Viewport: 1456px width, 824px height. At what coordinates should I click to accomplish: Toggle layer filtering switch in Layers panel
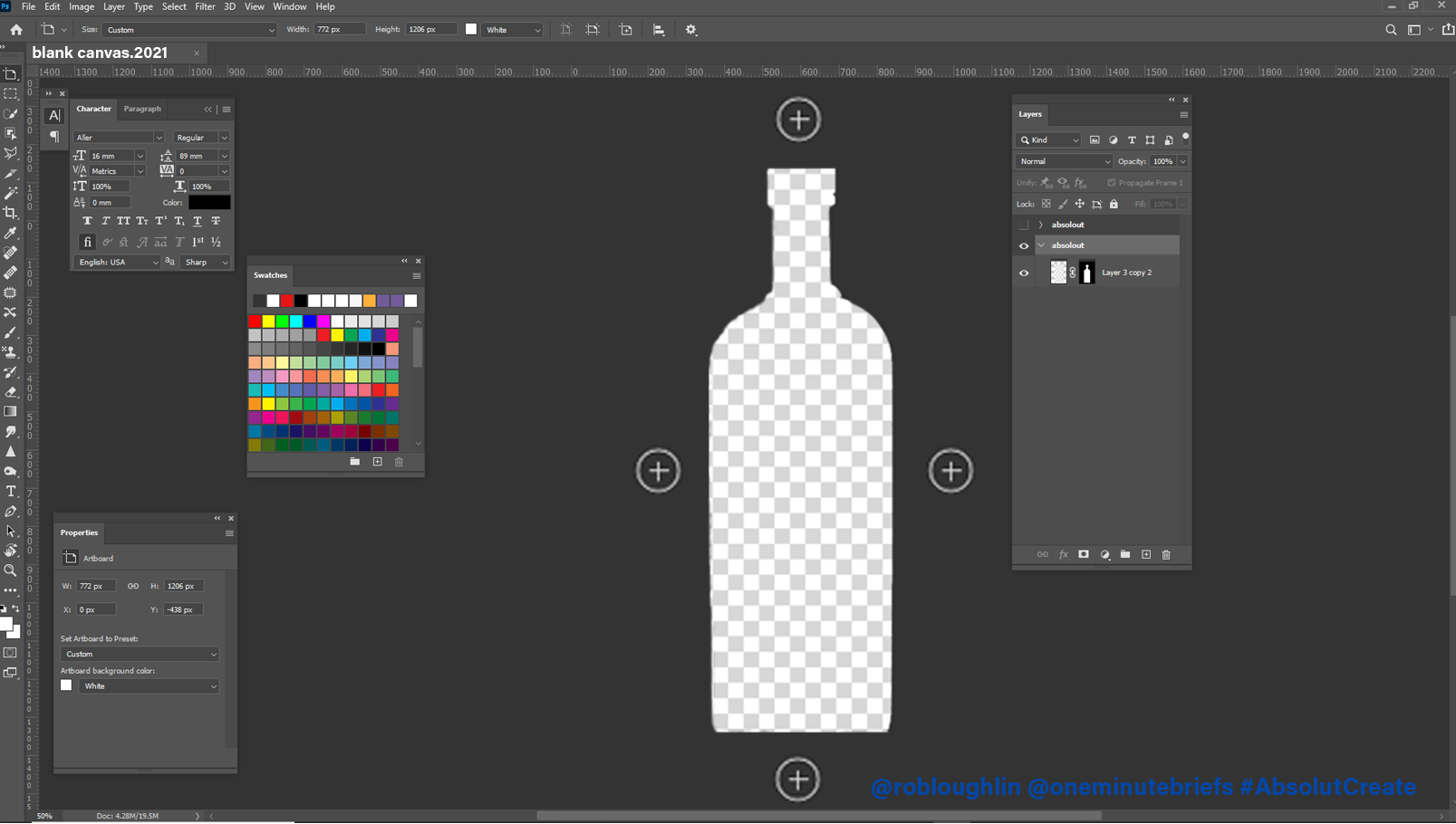tap(1185, 139)
